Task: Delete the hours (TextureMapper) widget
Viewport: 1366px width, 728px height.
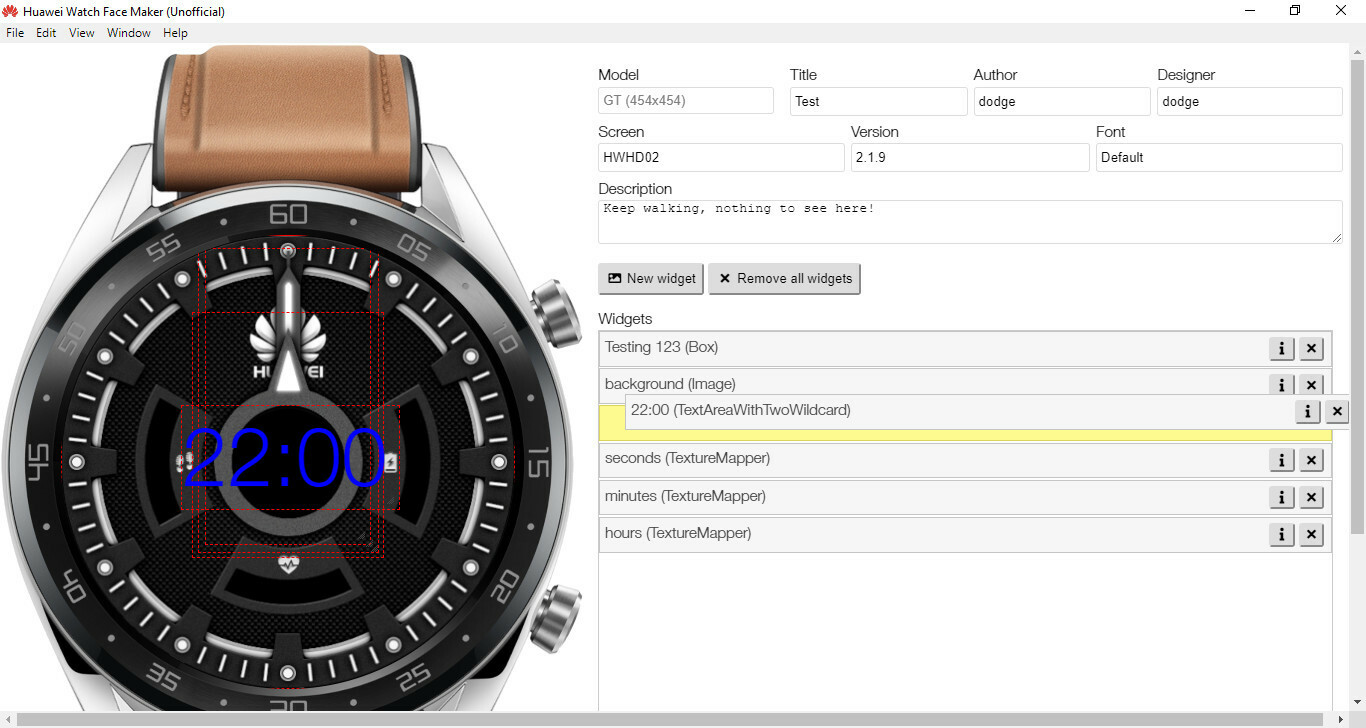Action: pyautogui.click(x=1312, y=535)
